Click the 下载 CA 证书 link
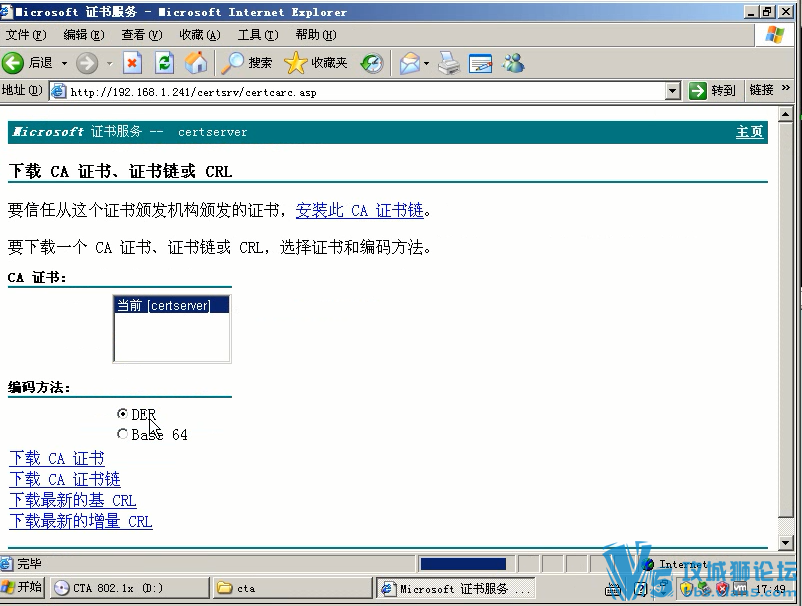The width and height of the screenshot is (802, 606). click(57, 458)
